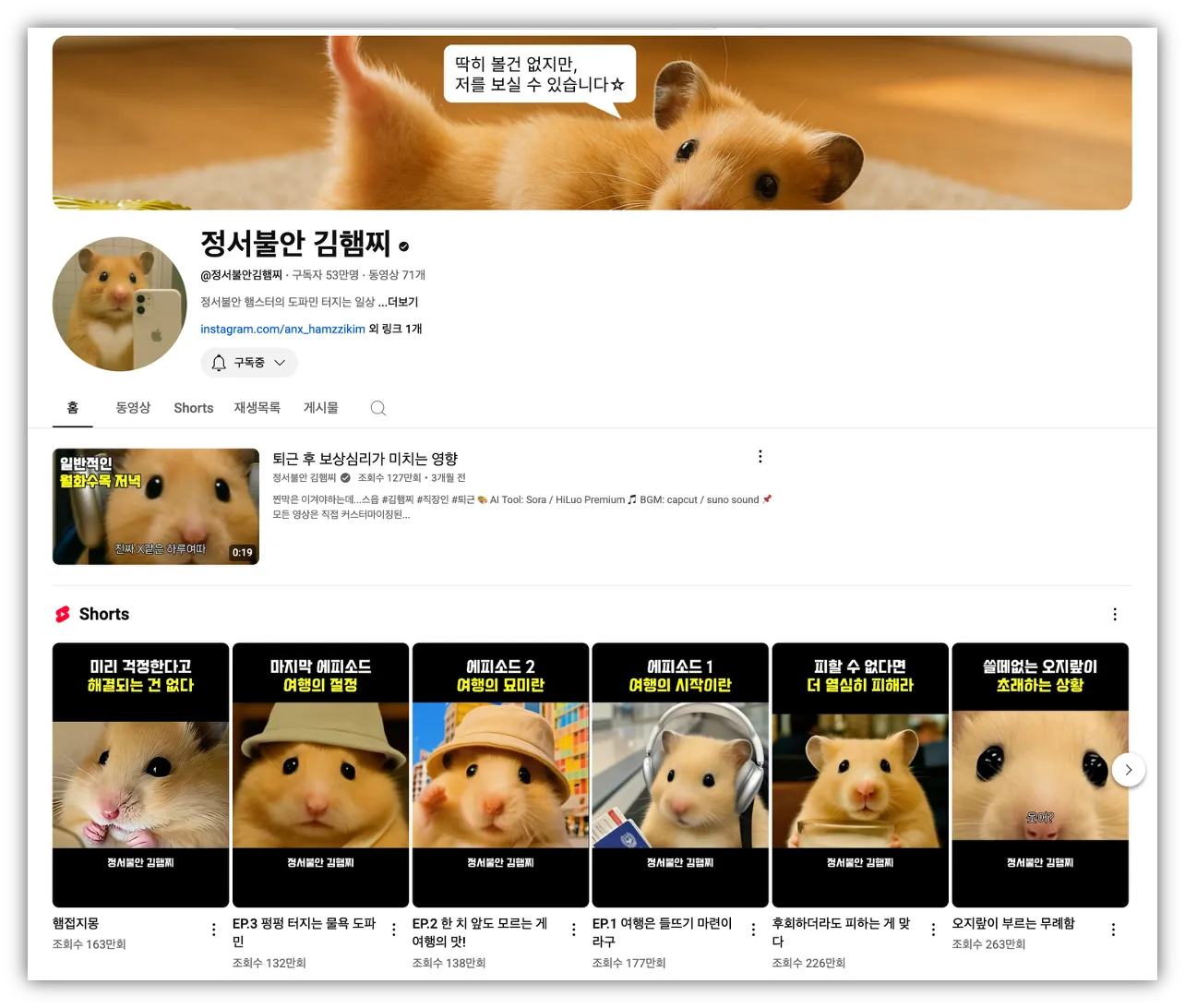Open the options menu for EP.3 short
The image size is (1185, 1008).
(x=393, y=929)
